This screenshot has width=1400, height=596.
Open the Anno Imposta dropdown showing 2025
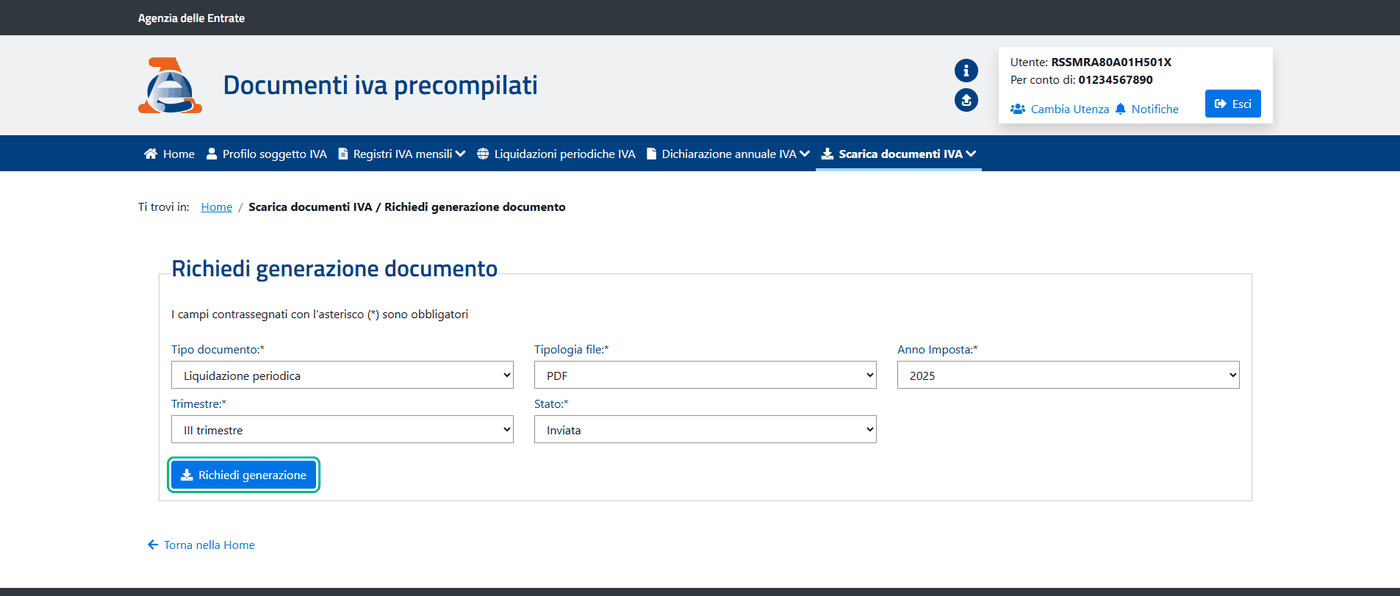click(1068, 375)
